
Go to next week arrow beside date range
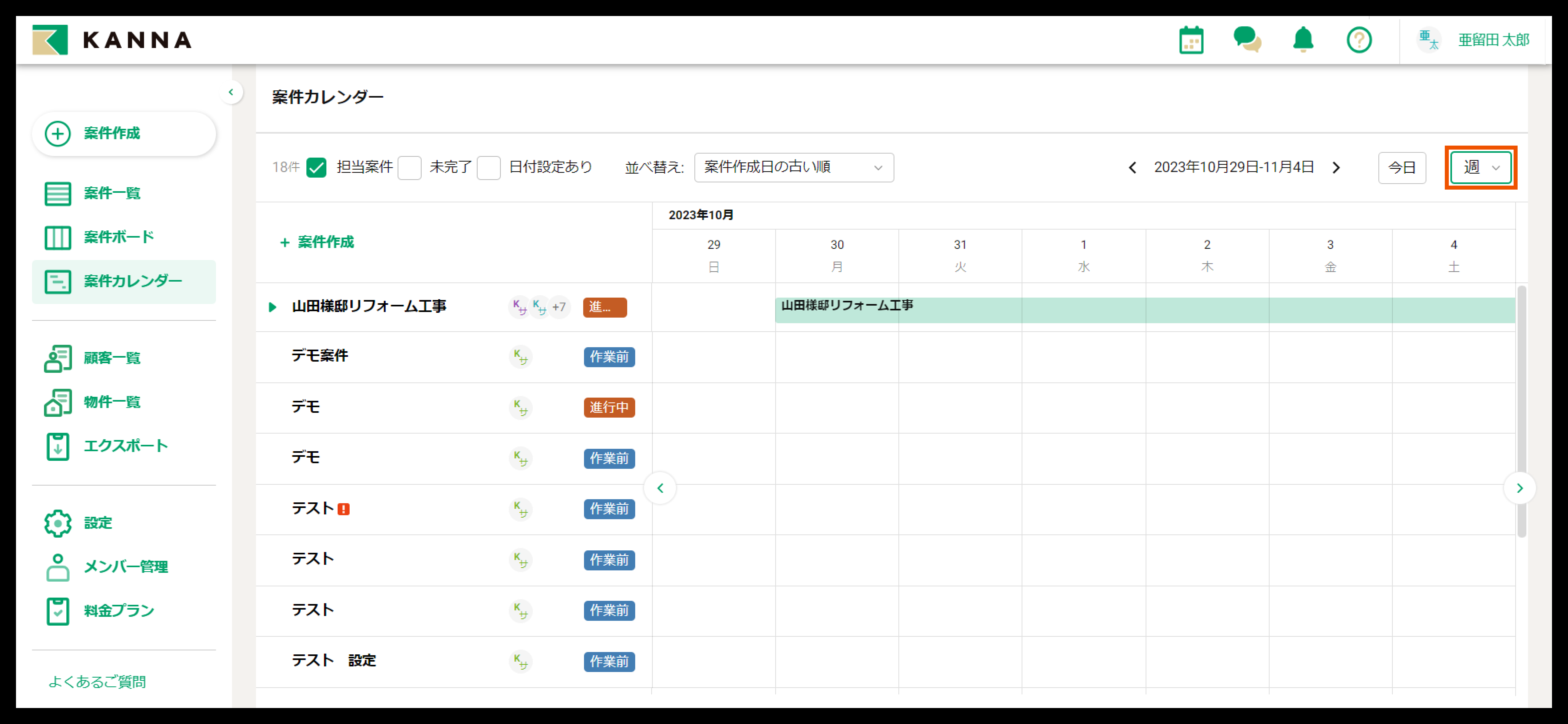point(1336,168)
